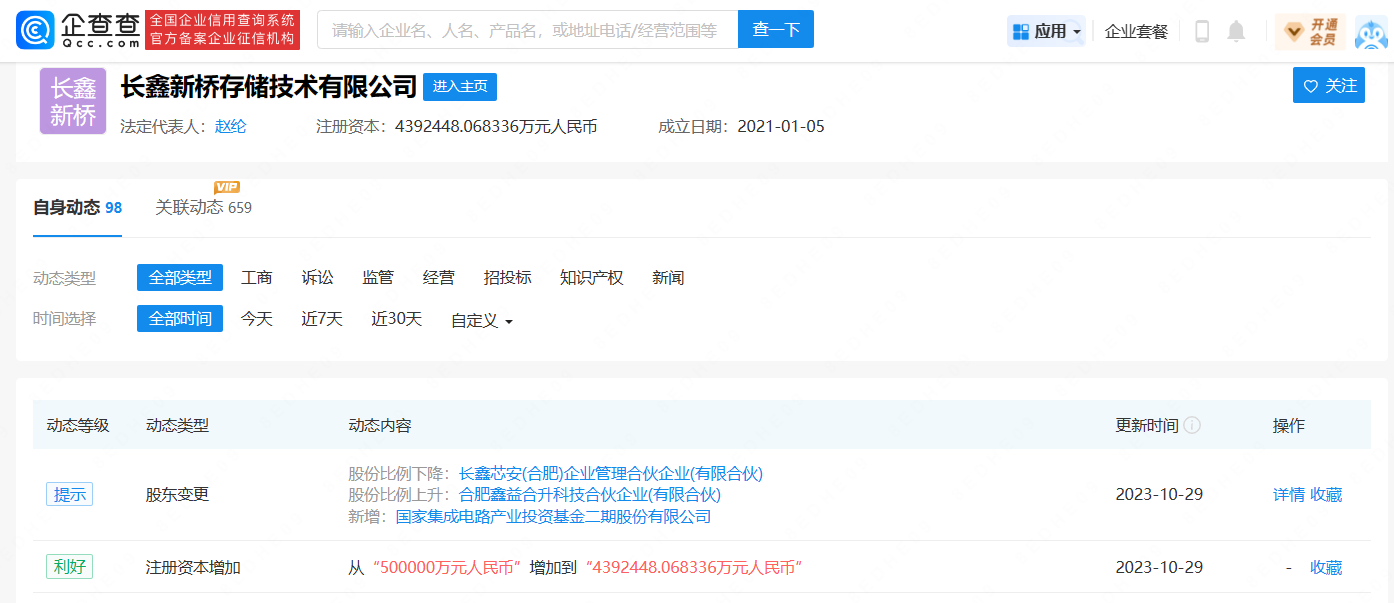Switch to the 自身动态 tab

pyautogui.click(x=77, y=207)
